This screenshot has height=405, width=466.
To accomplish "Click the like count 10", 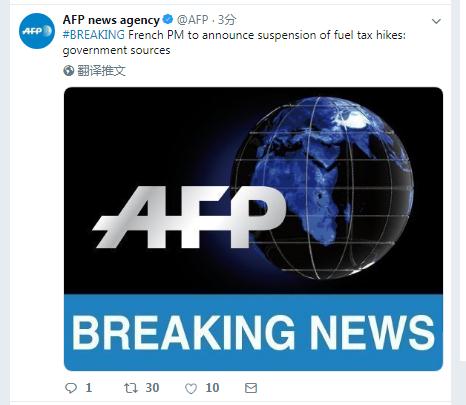I will click(x=212, y=388).
